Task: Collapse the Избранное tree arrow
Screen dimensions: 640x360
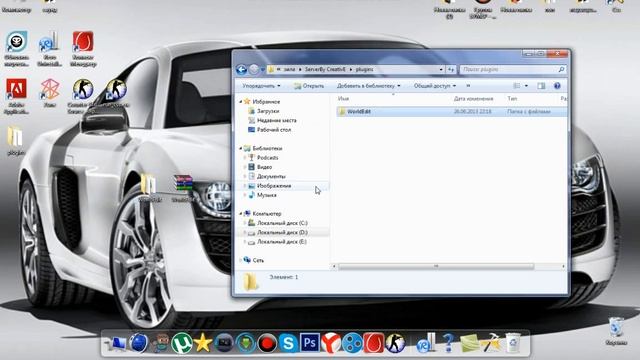Action: [240, 102]
